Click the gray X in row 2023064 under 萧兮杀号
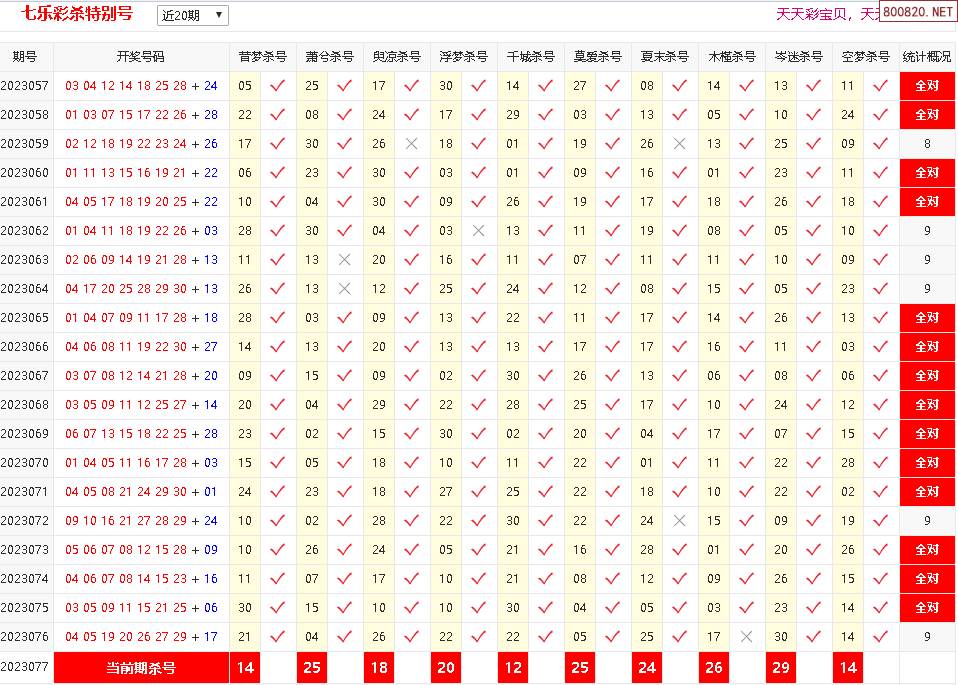 (x=345, y=288)
